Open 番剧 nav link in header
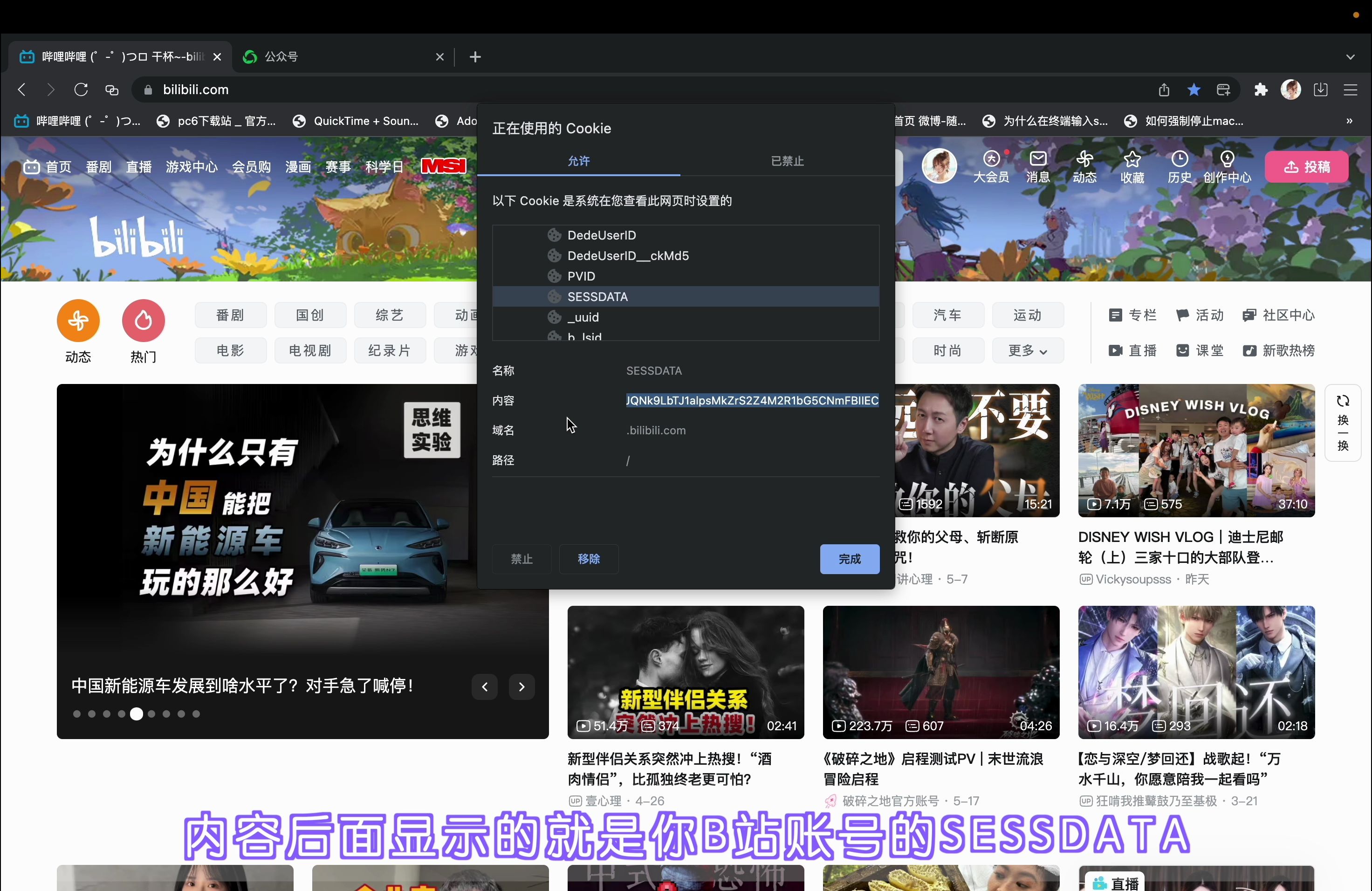The image size is (1372, 891). 99,167
